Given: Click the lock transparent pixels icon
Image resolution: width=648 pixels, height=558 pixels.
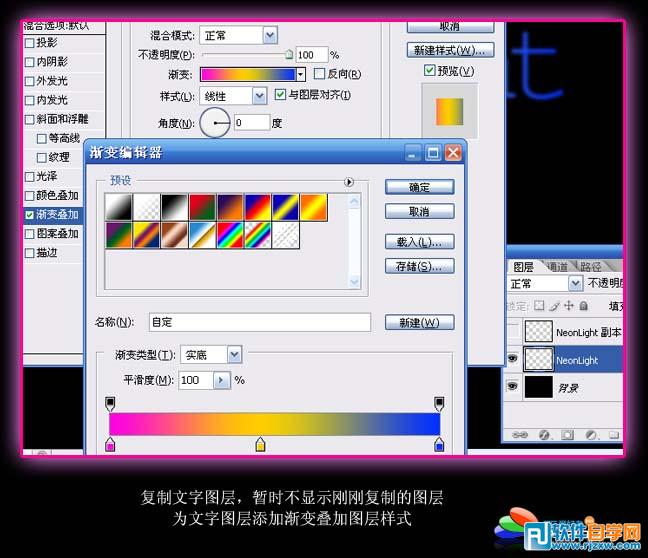Looking at the screenshot, I should 539,306.
